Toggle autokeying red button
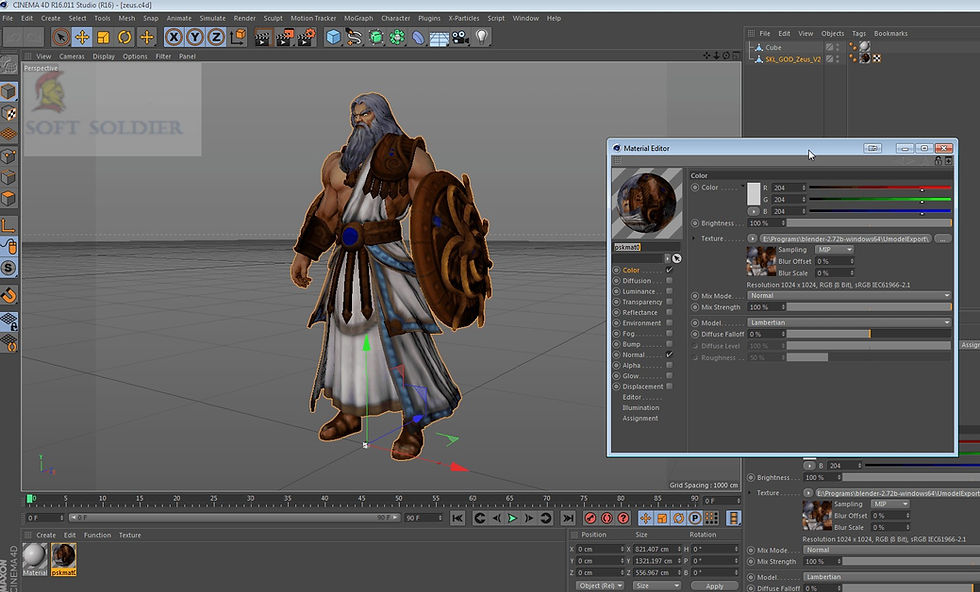The width and height of the screenshot is (980, 592). [606, 518]
